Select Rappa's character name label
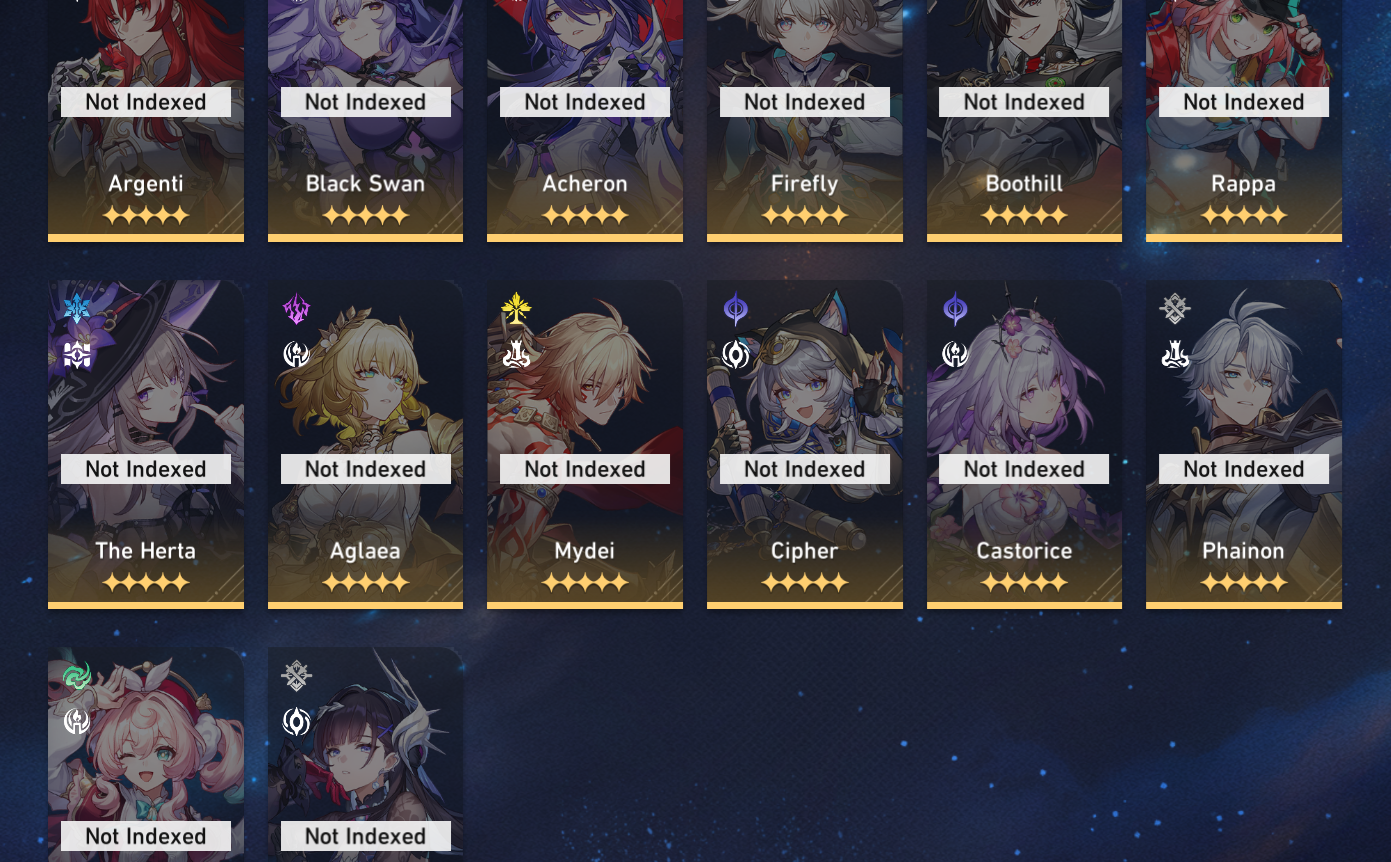The image size is (1391, 862). [1243, 184]
